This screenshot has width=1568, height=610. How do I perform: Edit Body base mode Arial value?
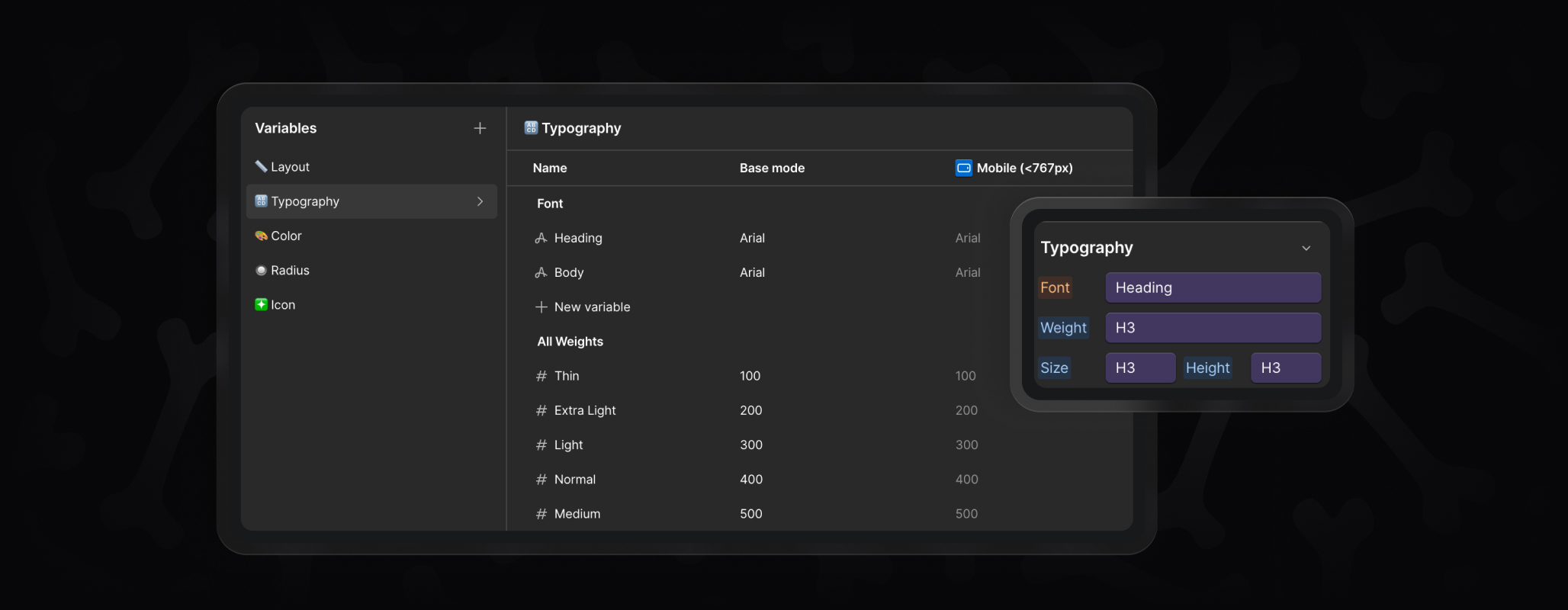click(752, 272)
